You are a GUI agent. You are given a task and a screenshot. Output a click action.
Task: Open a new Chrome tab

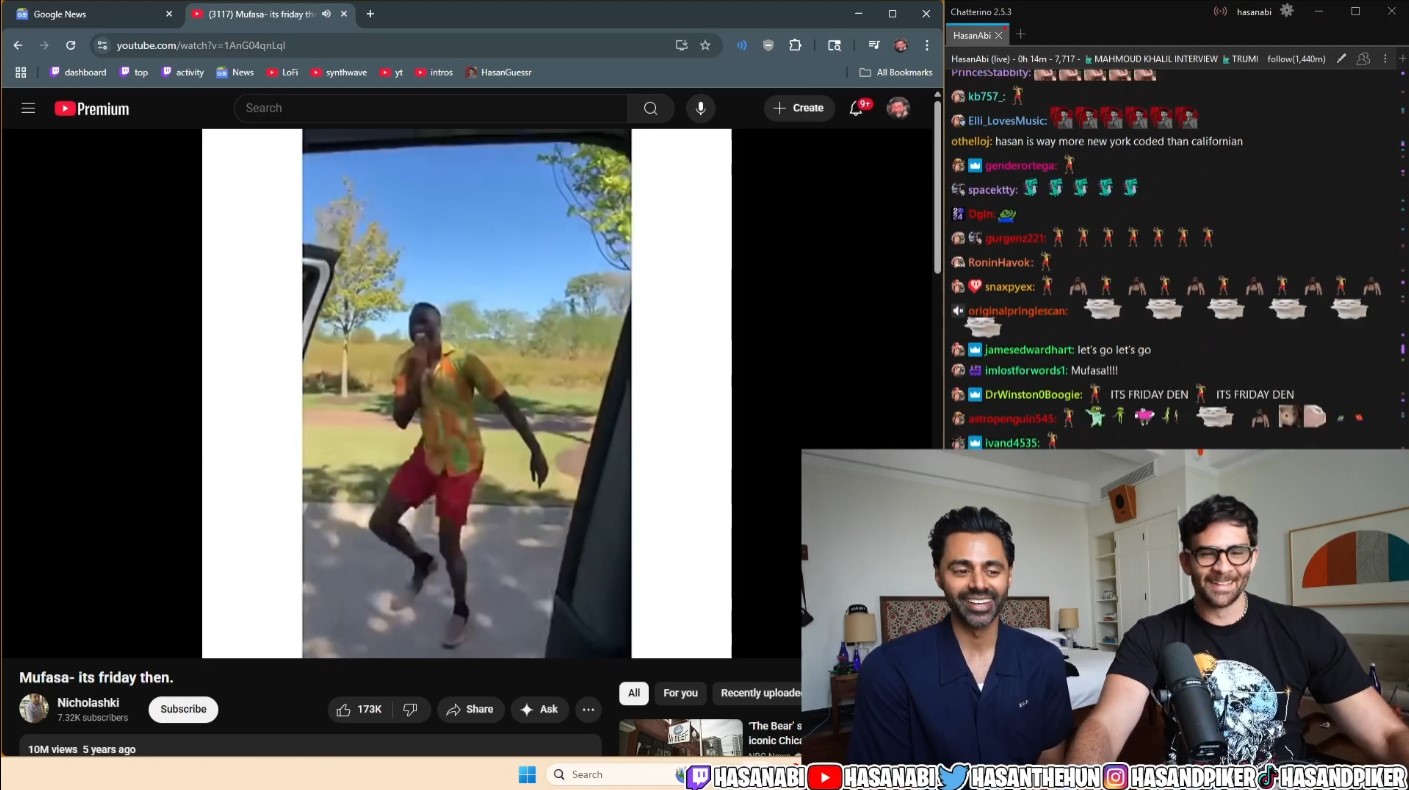pyautogui.click(x=370, y=14)
